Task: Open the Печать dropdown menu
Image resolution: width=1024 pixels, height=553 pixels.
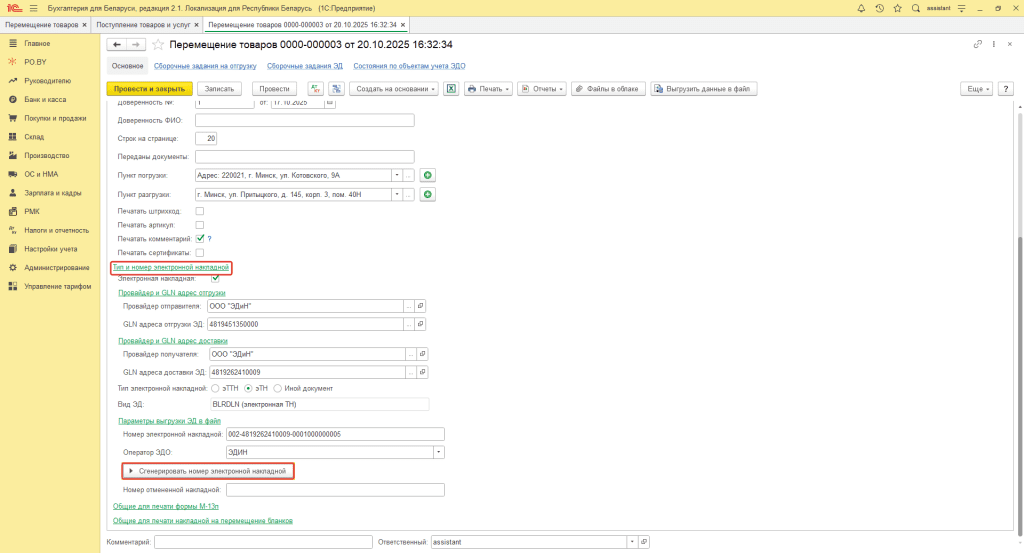Action: click(488, 89)
